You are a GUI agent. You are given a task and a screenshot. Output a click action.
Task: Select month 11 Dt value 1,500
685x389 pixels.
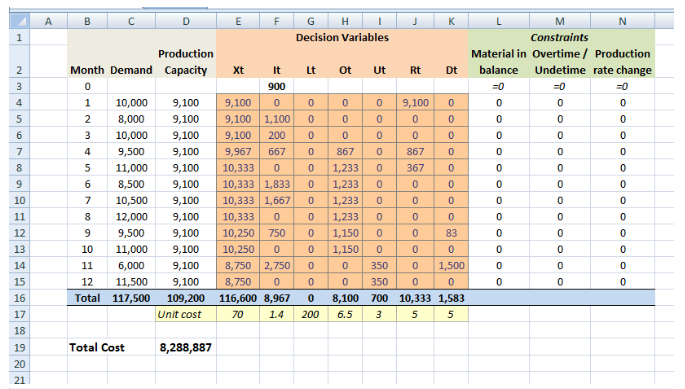[451, 266]
